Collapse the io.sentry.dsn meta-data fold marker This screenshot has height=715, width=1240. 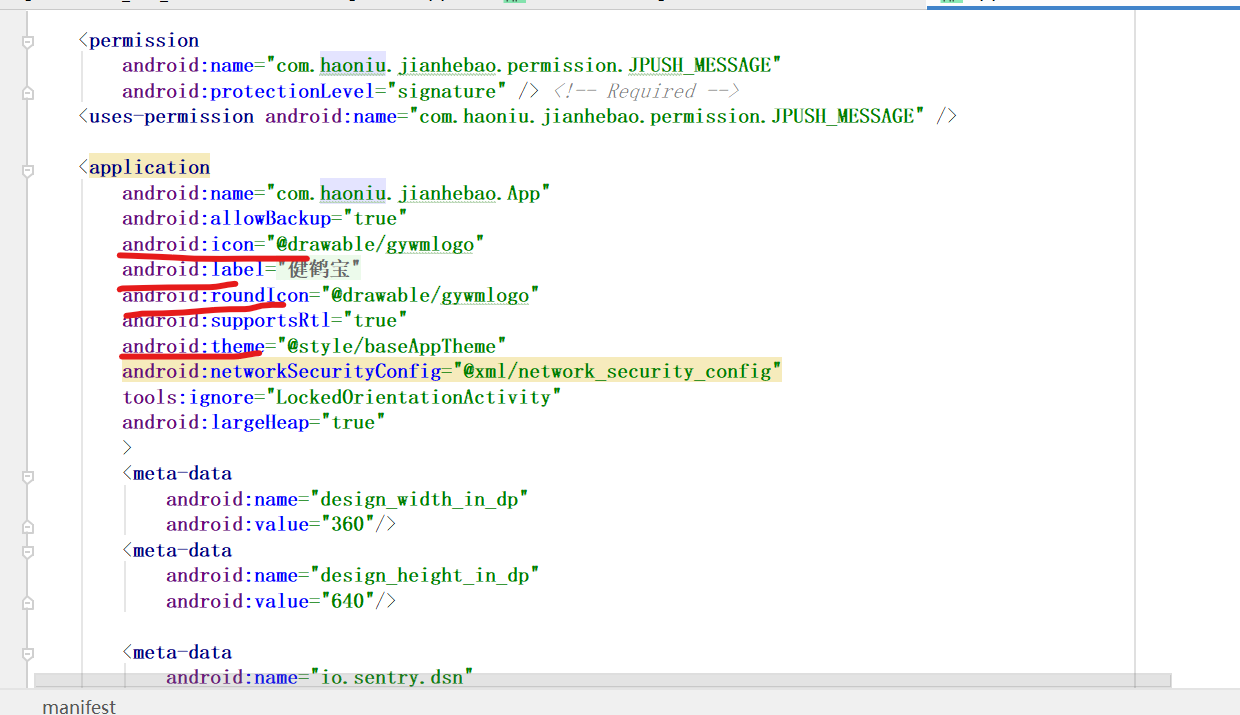pos(28,653)
